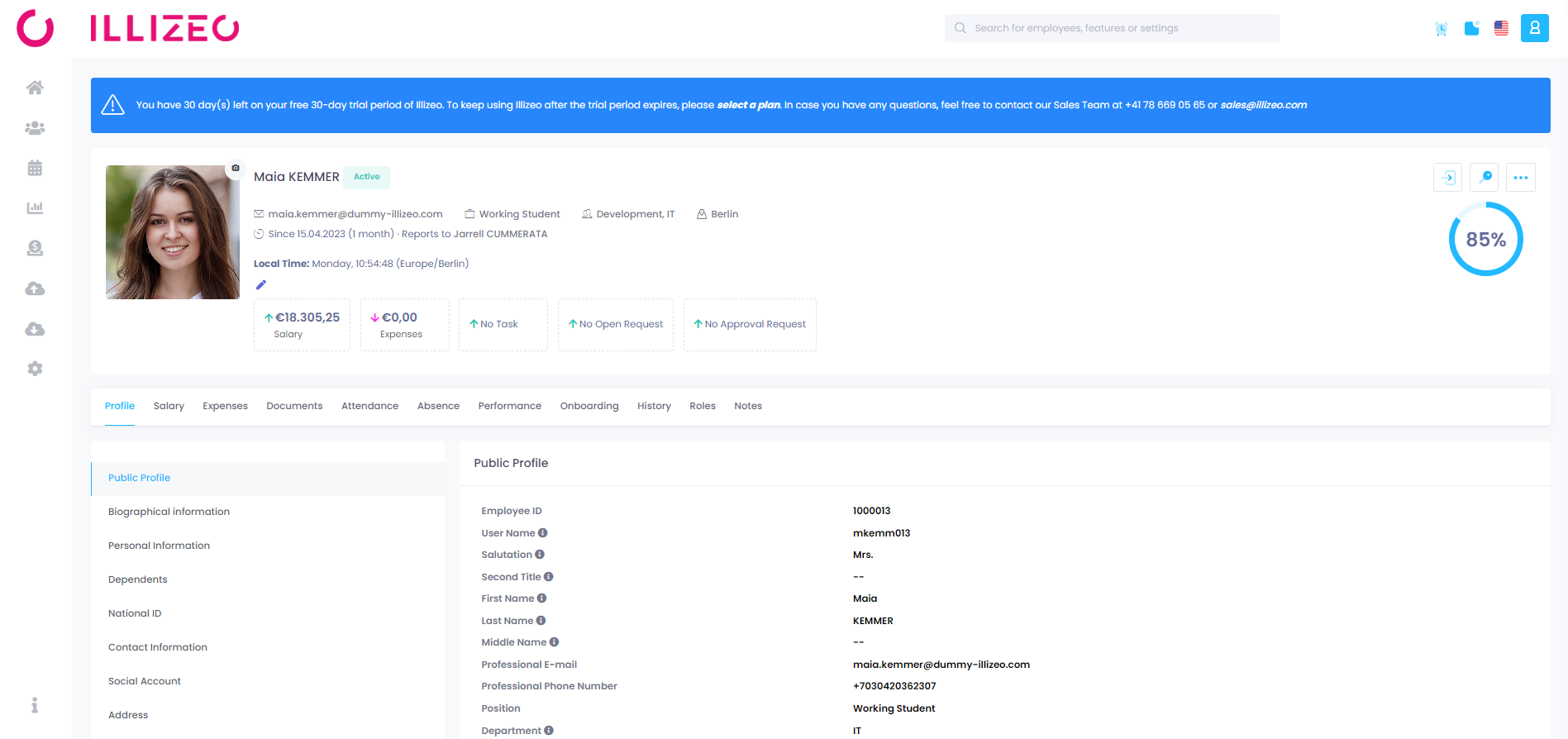Image resolution: width=1568 pixels, height=739 pixels.
Task: Click the pencil edit icon under Local Time
Action: [261, 284]
